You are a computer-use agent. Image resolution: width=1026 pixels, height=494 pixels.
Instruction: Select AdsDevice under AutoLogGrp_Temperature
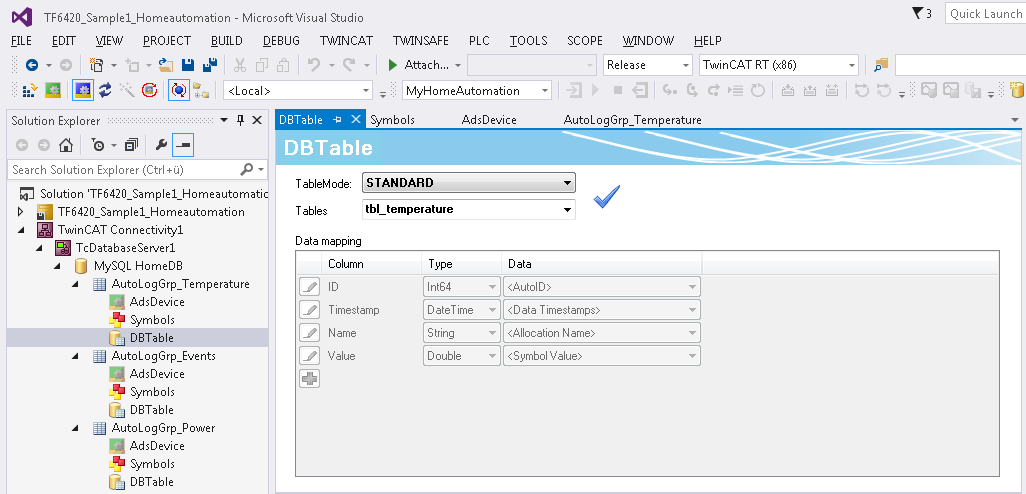click(x=157, y=302)
